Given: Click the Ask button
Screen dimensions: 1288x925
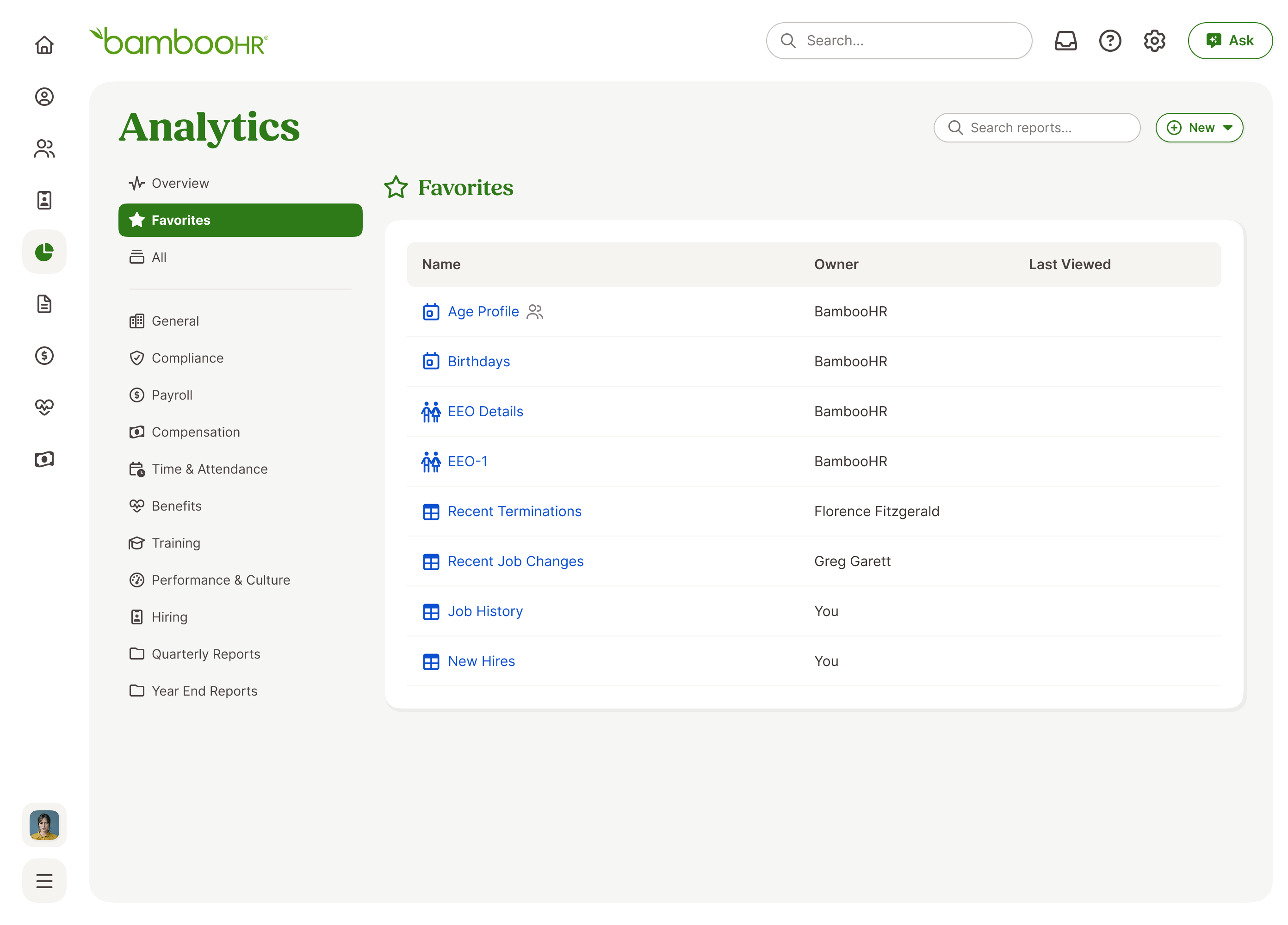Looking at the screenshot, I should (1230, 41).
